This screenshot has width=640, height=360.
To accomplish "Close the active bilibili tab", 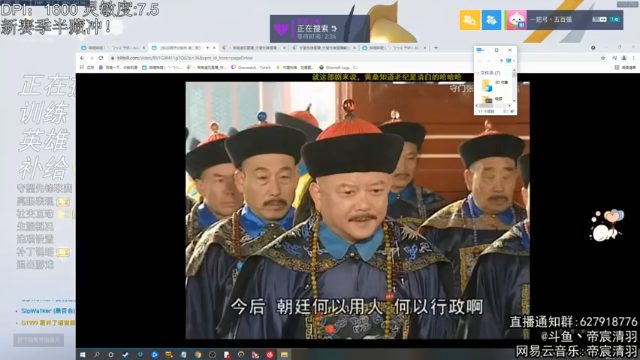I will [214, 48].
